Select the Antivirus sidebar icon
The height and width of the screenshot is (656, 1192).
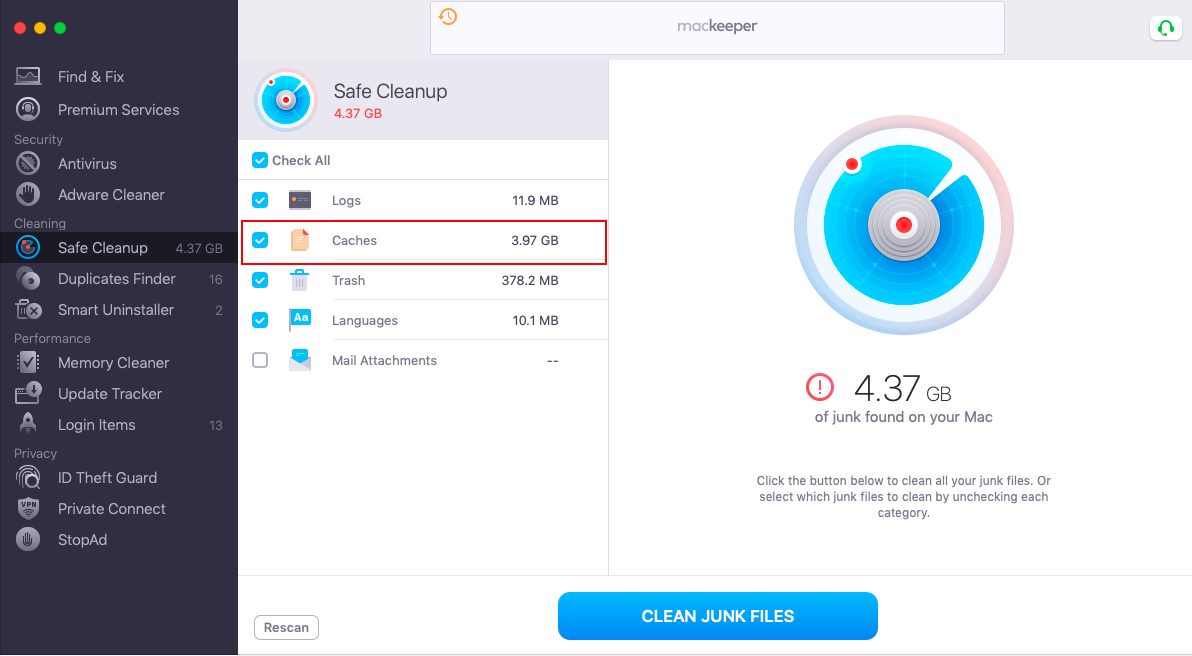(28, 163)
